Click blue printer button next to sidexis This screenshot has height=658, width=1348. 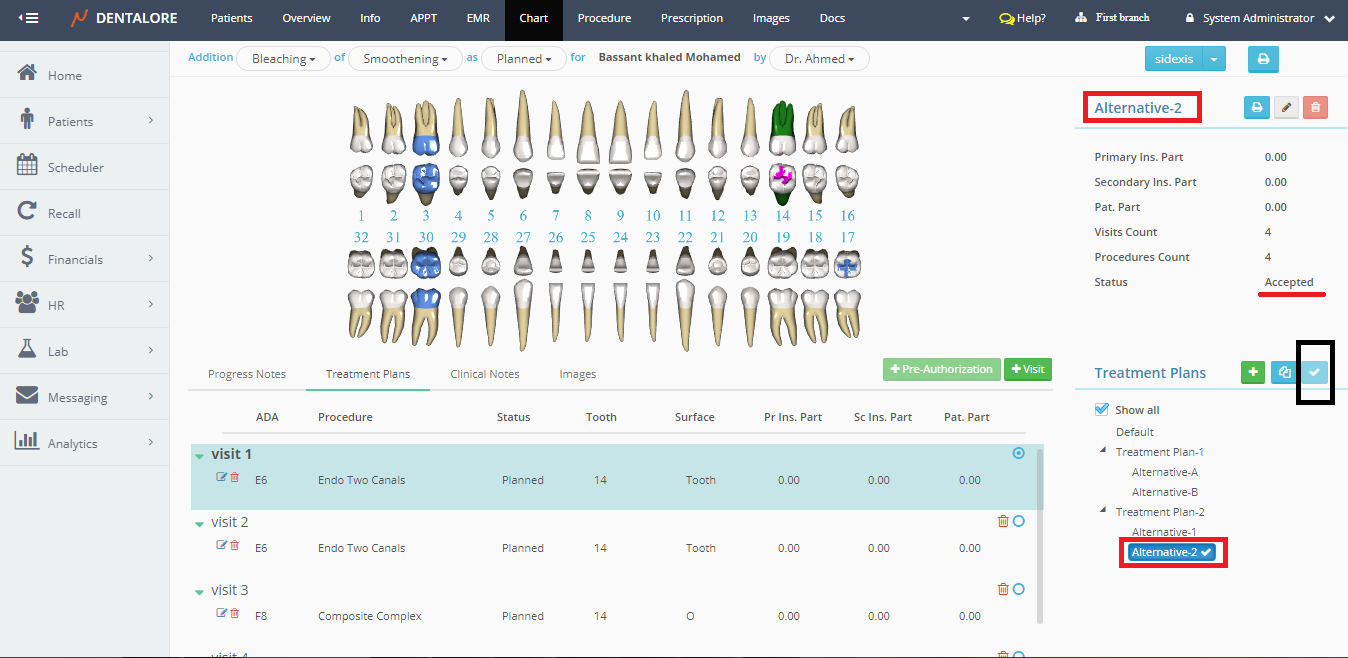click(x=1263, y=59)
